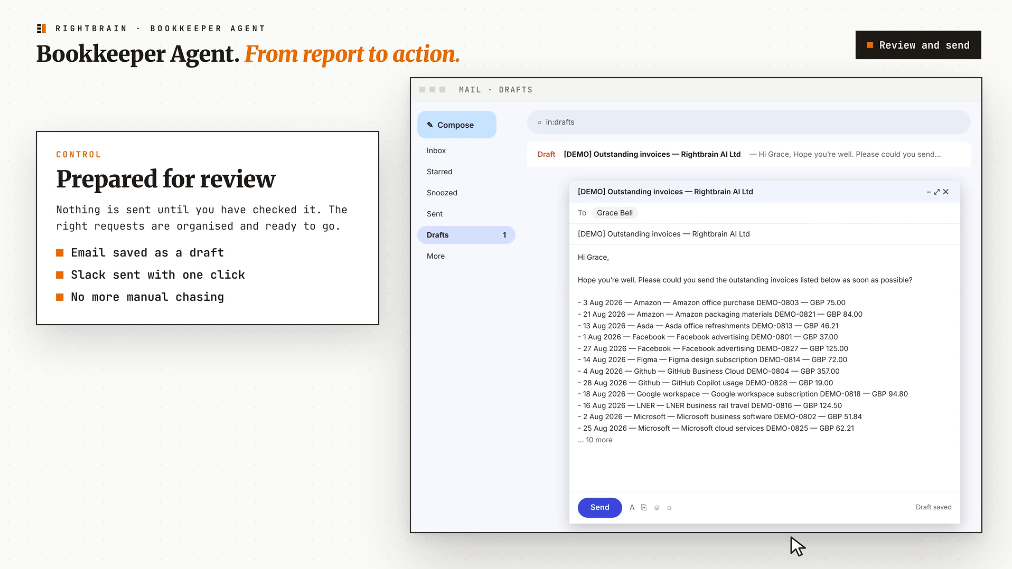Click the Compose button in mail sidebar
Screen dimensions: 1012x569
456,125
